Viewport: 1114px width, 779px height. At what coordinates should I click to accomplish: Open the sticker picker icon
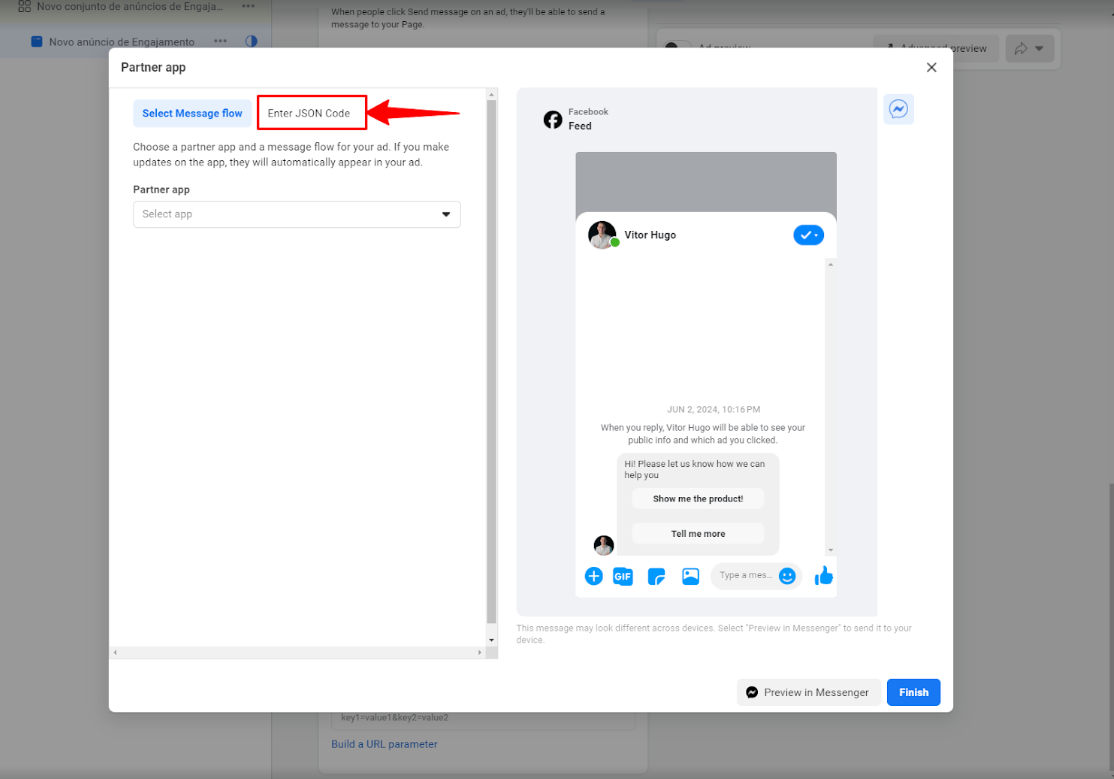[x=656, y=576]
